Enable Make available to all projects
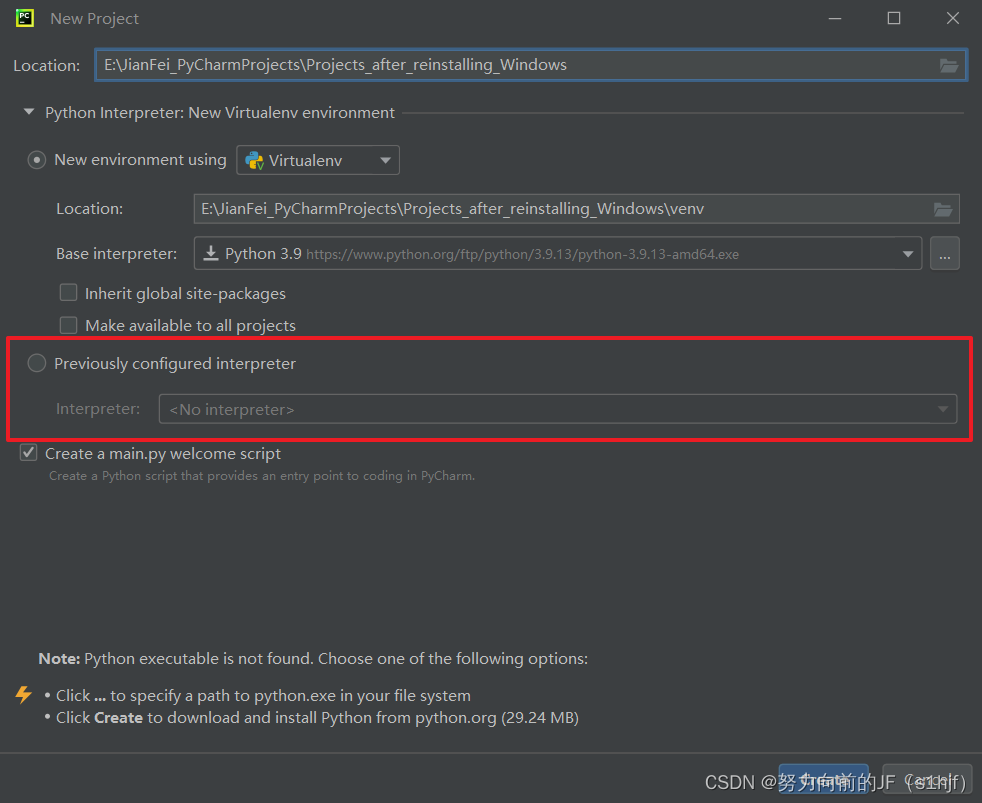The height and width of the screenshot is (803, 982). (68, 324)
